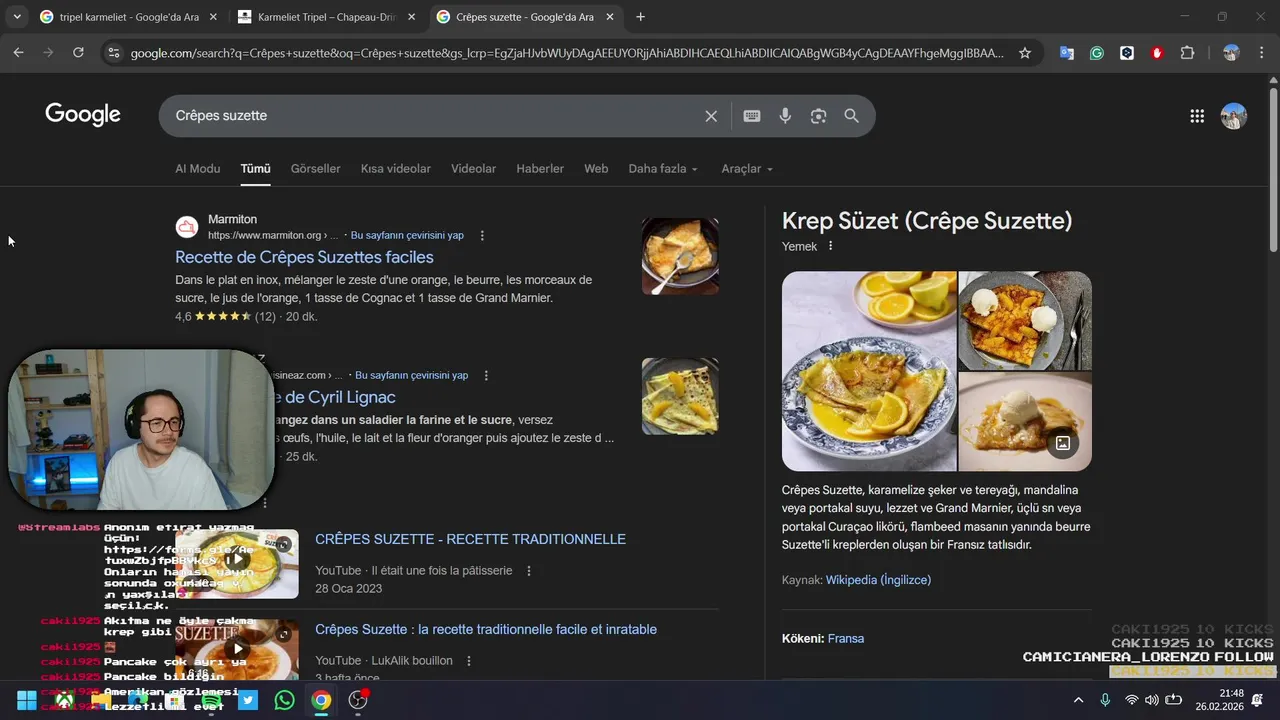Open the large crêpe plate image
Image resolution: width=1280 pixels, height=720 pixels.
coord(869,371)
